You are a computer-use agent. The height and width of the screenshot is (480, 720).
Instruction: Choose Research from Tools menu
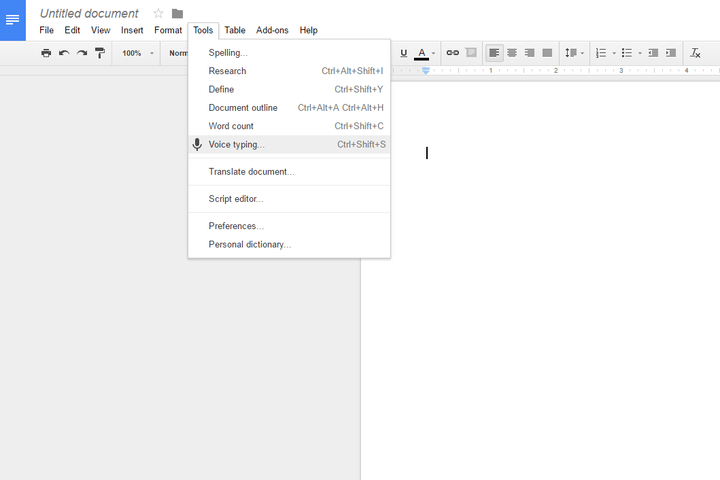[289, 71]
